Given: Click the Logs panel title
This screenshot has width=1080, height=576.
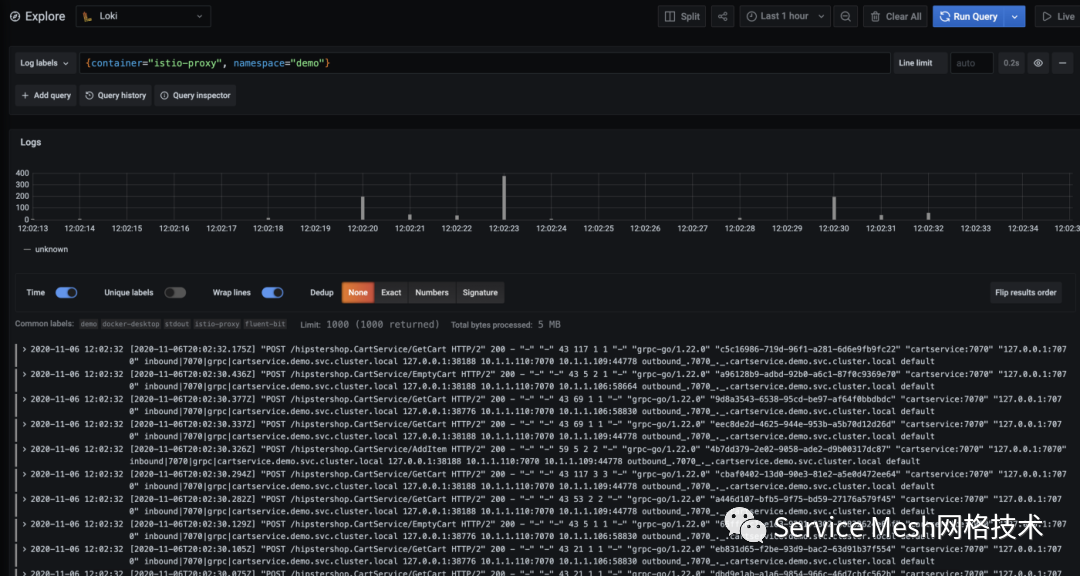Looking at the screenshot, I should coord(31,142).
